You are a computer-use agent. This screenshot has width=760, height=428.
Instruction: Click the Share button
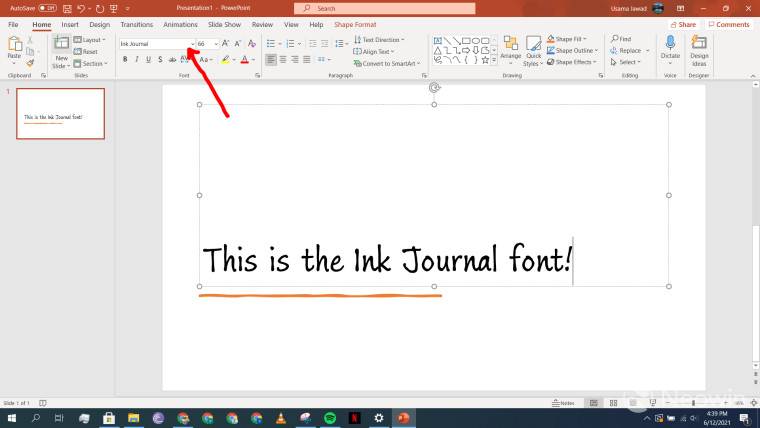coord(684,24)
